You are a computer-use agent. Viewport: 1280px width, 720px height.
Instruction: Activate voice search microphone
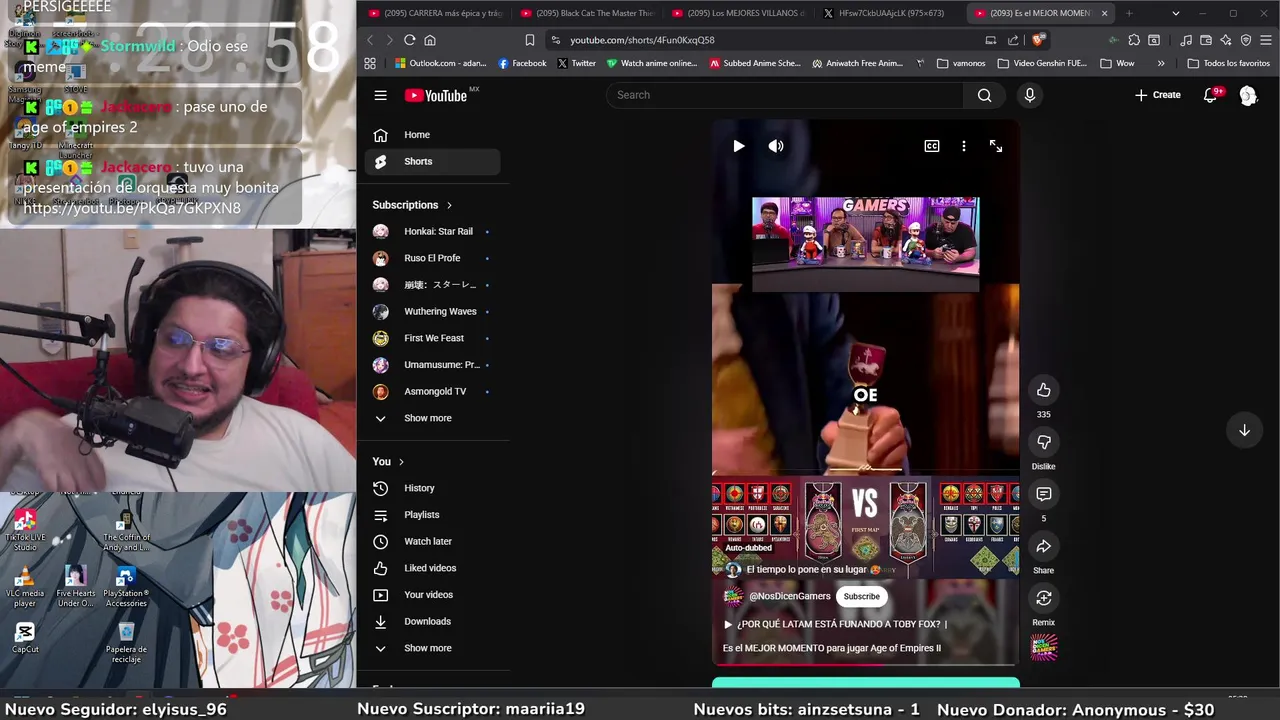(1029, 95)
